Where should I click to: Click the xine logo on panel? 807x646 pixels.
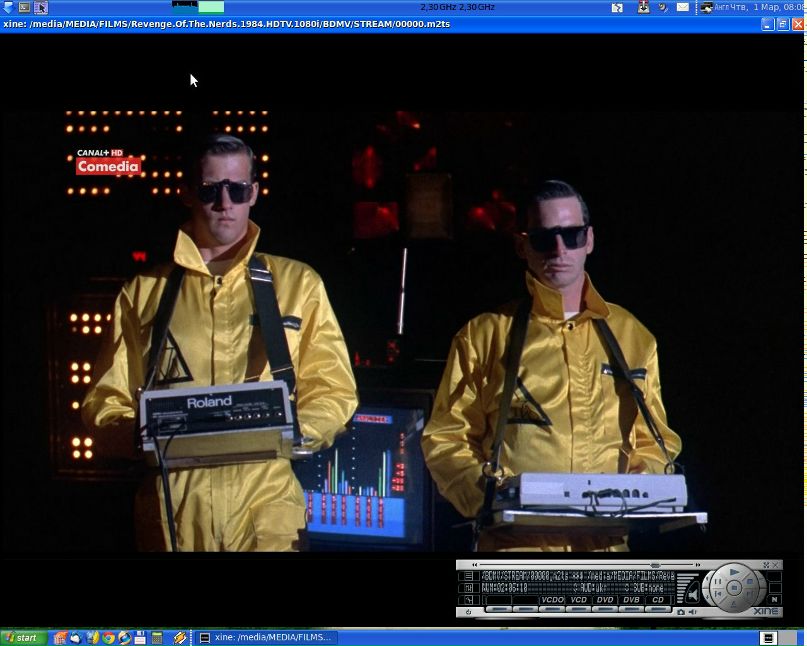766,611
